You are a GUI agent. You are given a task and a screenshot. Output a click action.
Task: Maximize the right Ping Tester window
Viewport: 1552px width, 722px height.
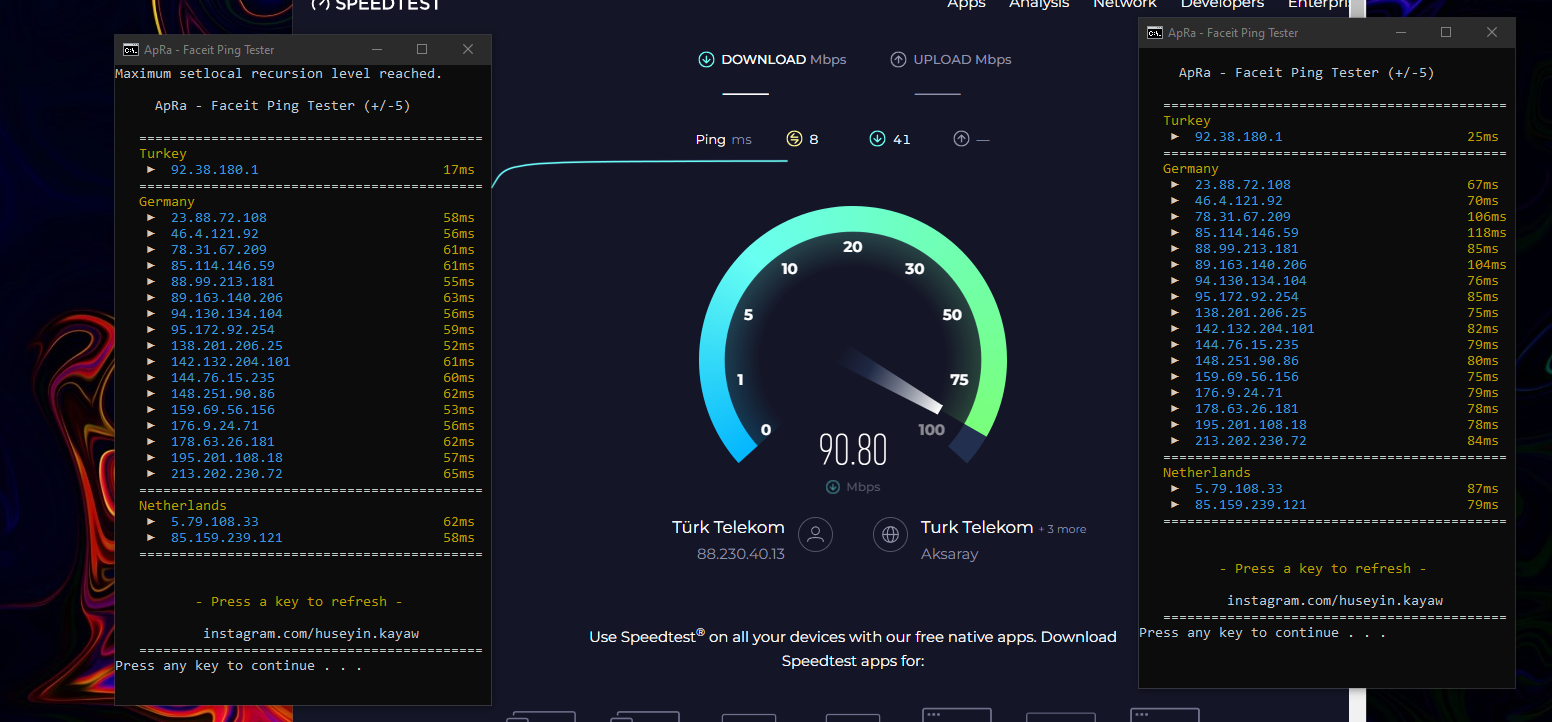pyautogui.click(x=1446, y=33)
